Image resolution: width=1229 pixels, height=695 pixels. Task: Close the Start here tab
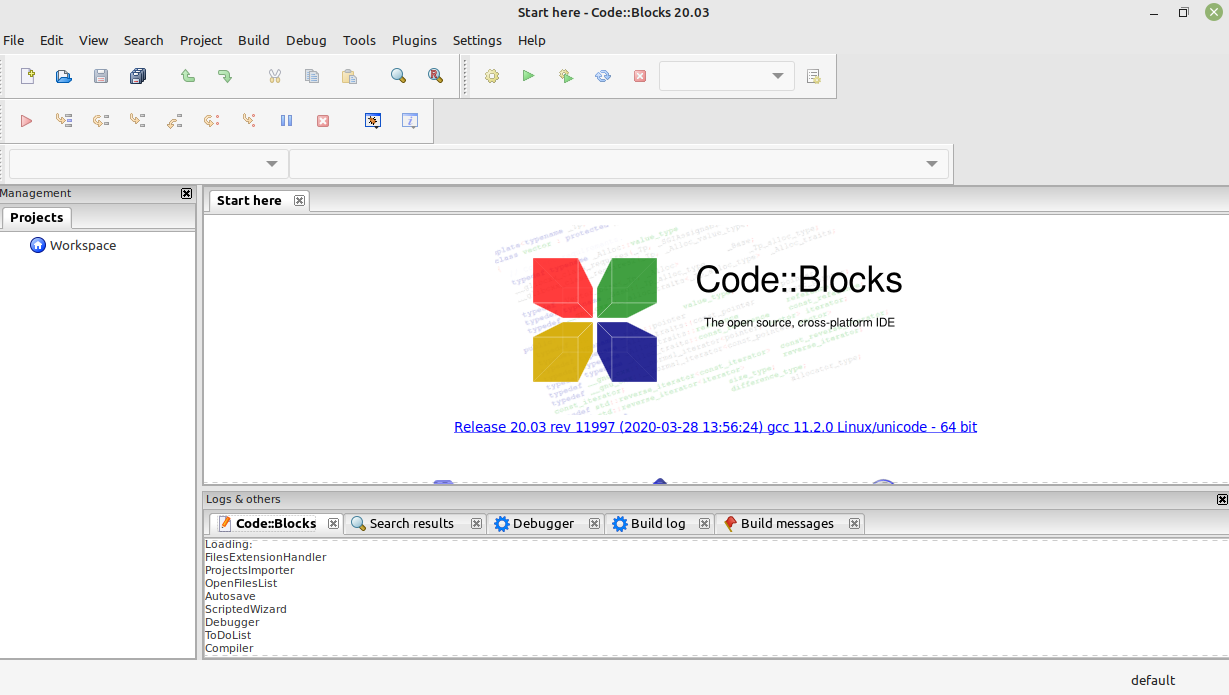299,200
